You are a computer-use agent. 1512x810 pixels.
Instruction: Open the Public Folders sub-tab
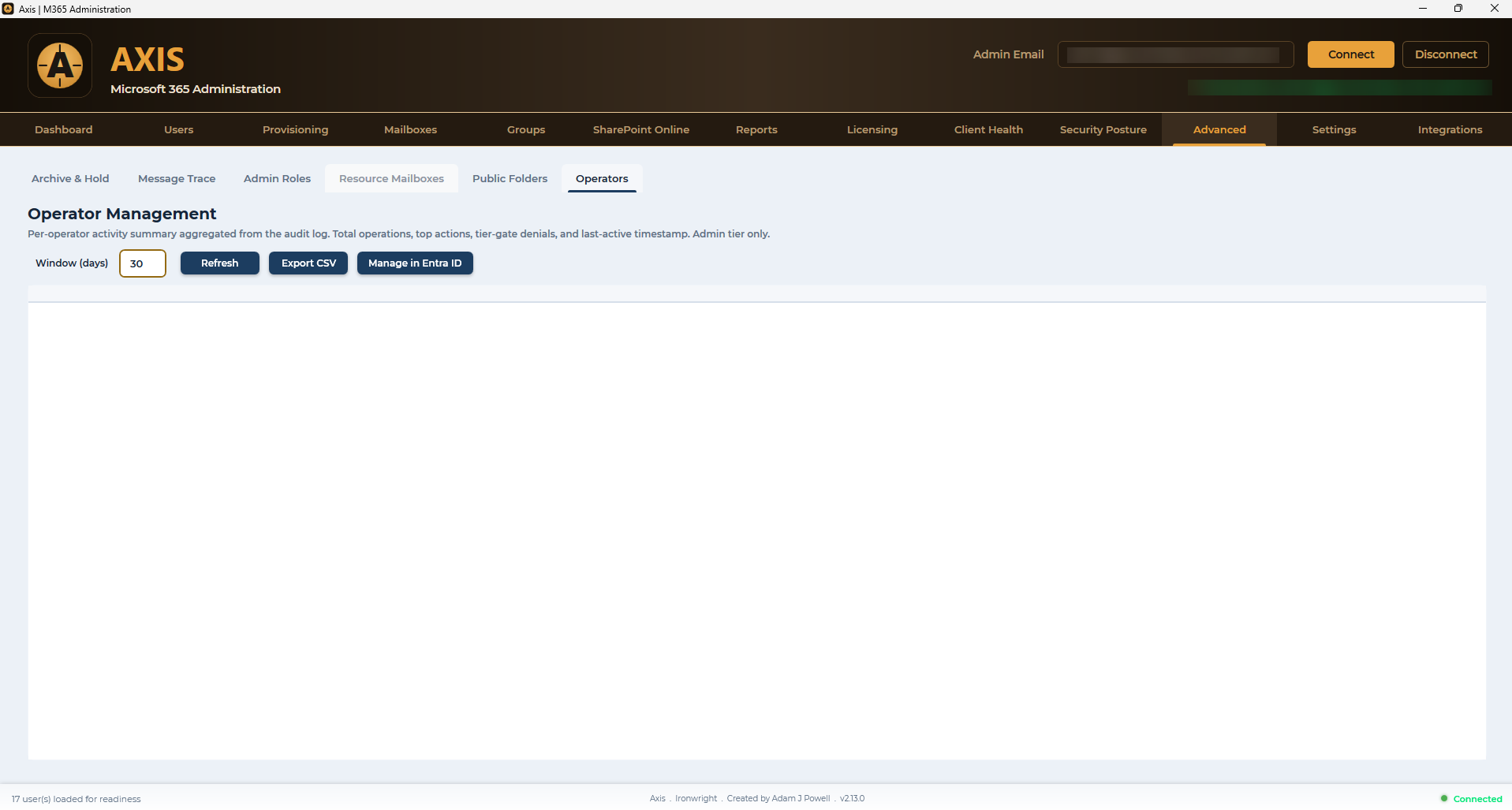(x=510, y=178)
